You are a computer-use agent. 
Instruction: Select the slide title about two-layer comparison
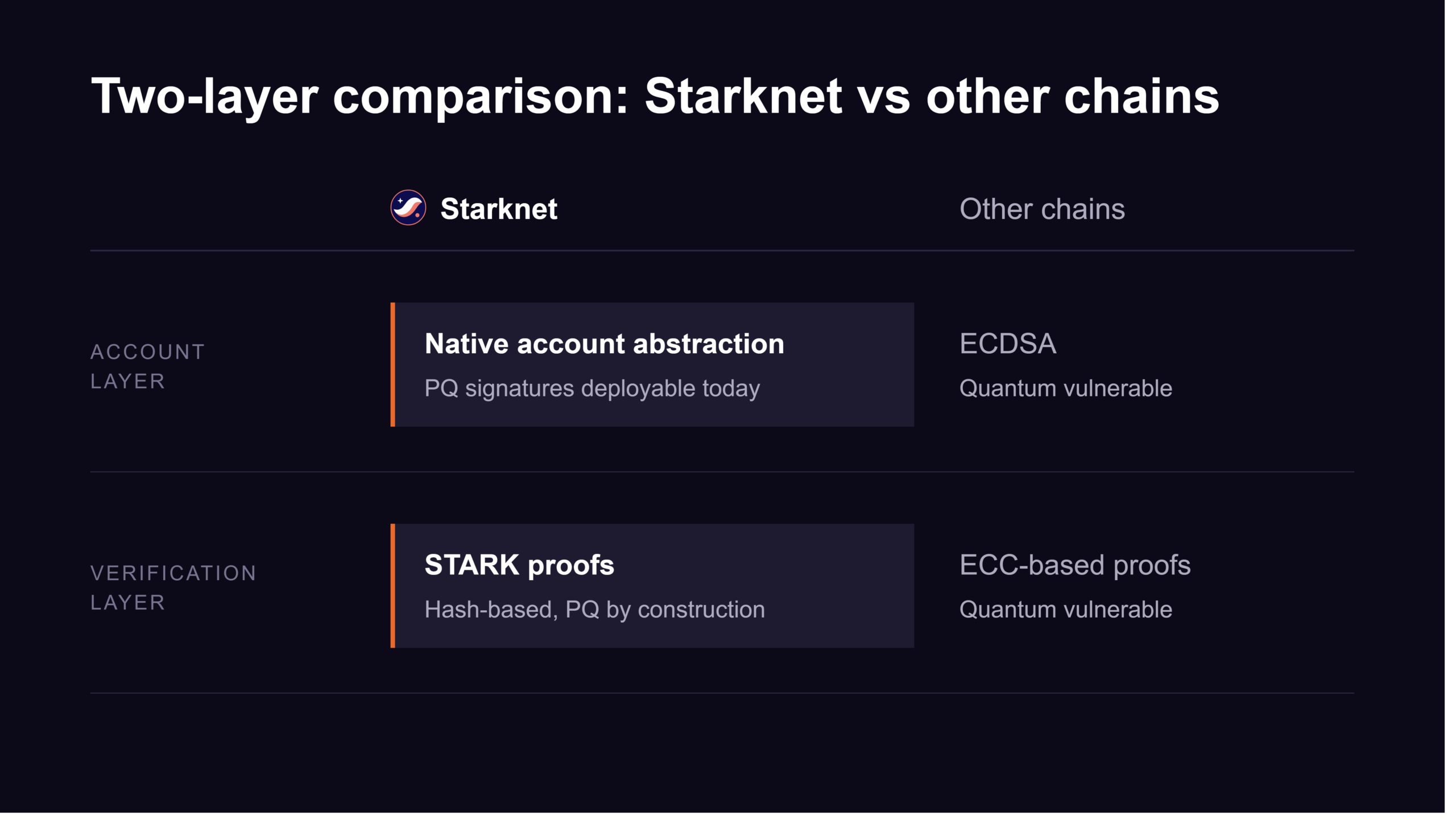[655, 96]
